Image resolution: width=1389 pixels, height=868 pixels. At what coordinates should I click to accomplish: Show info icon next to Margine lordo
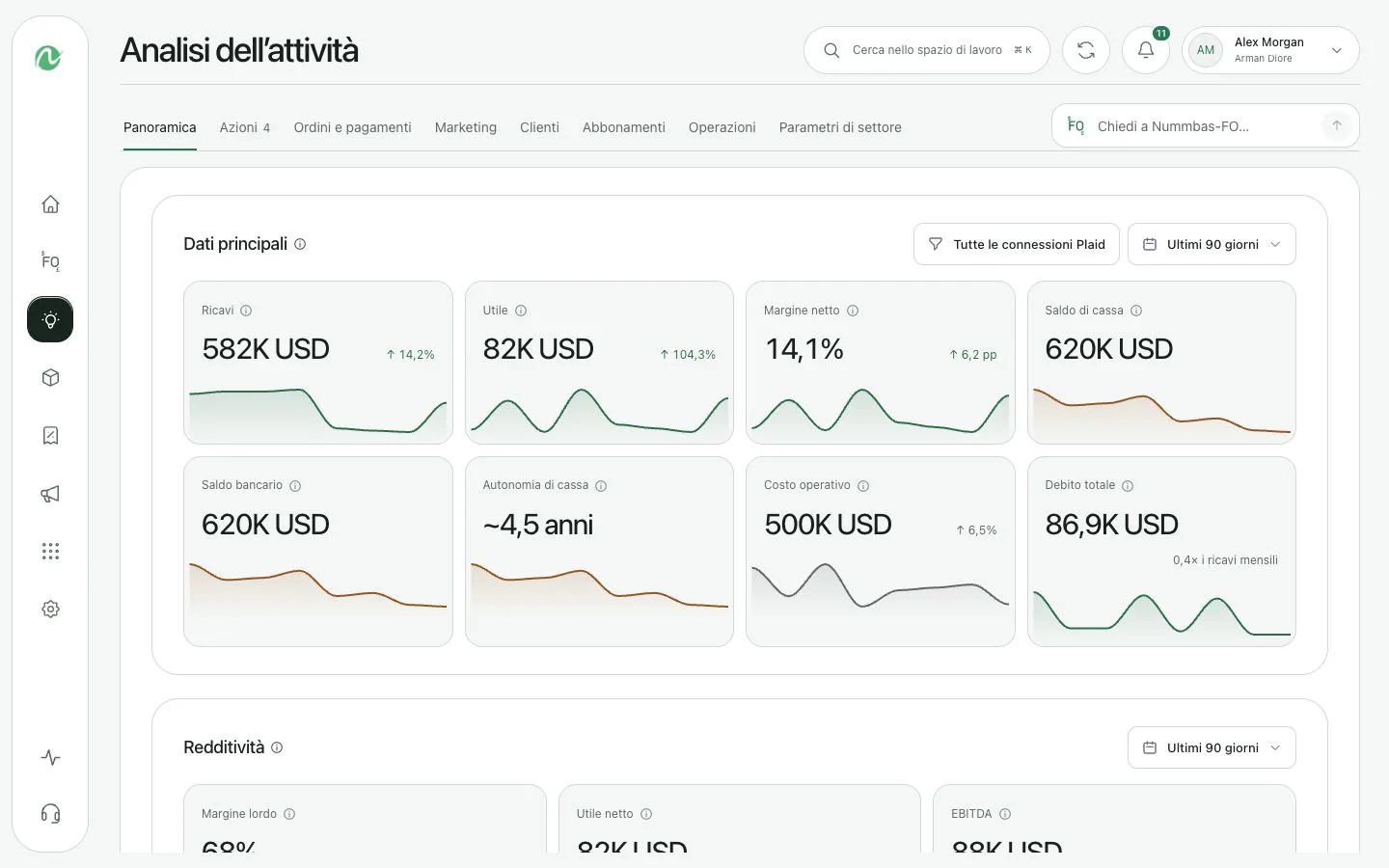[x=289, y=814]
